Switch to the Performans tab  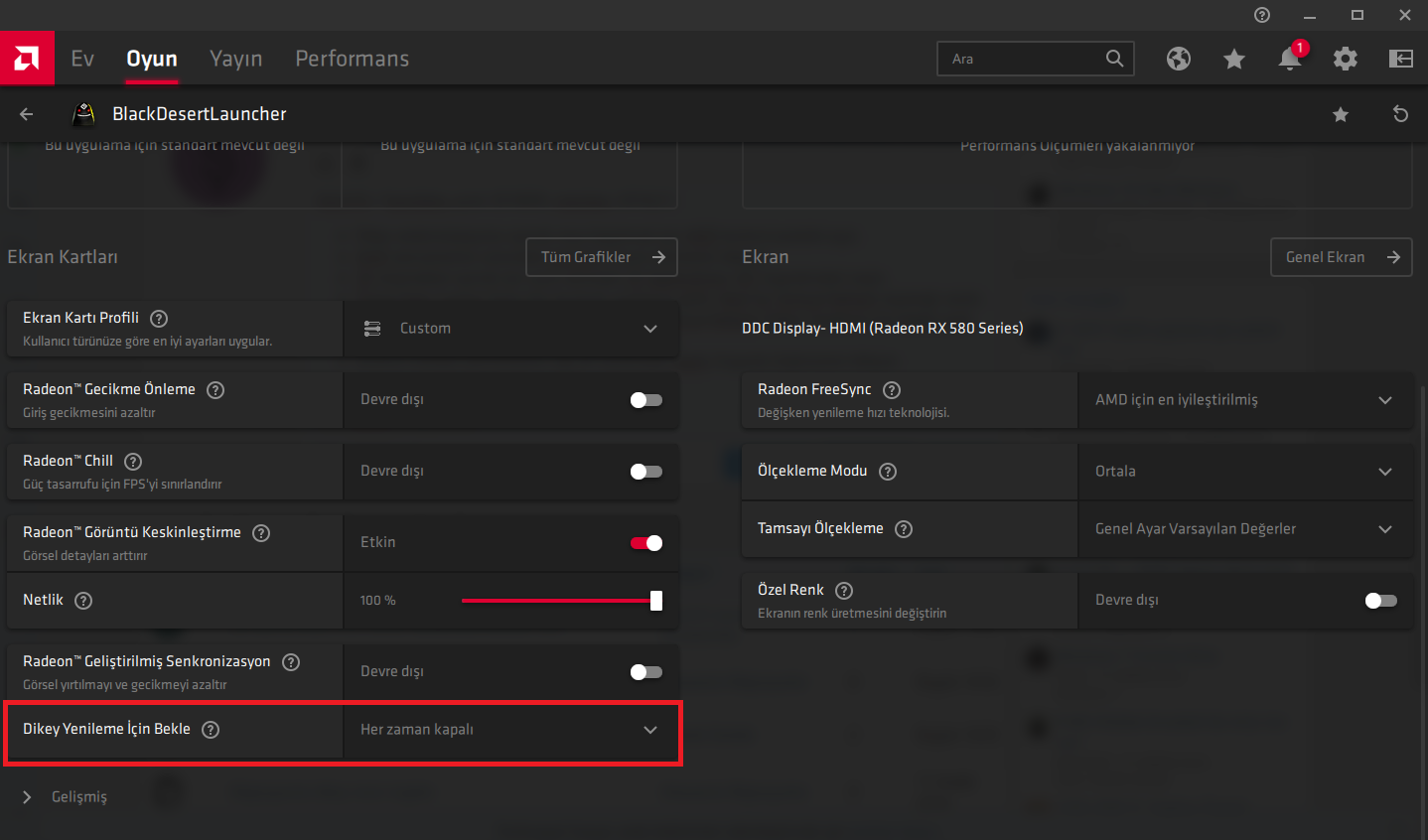click(352, 59)
